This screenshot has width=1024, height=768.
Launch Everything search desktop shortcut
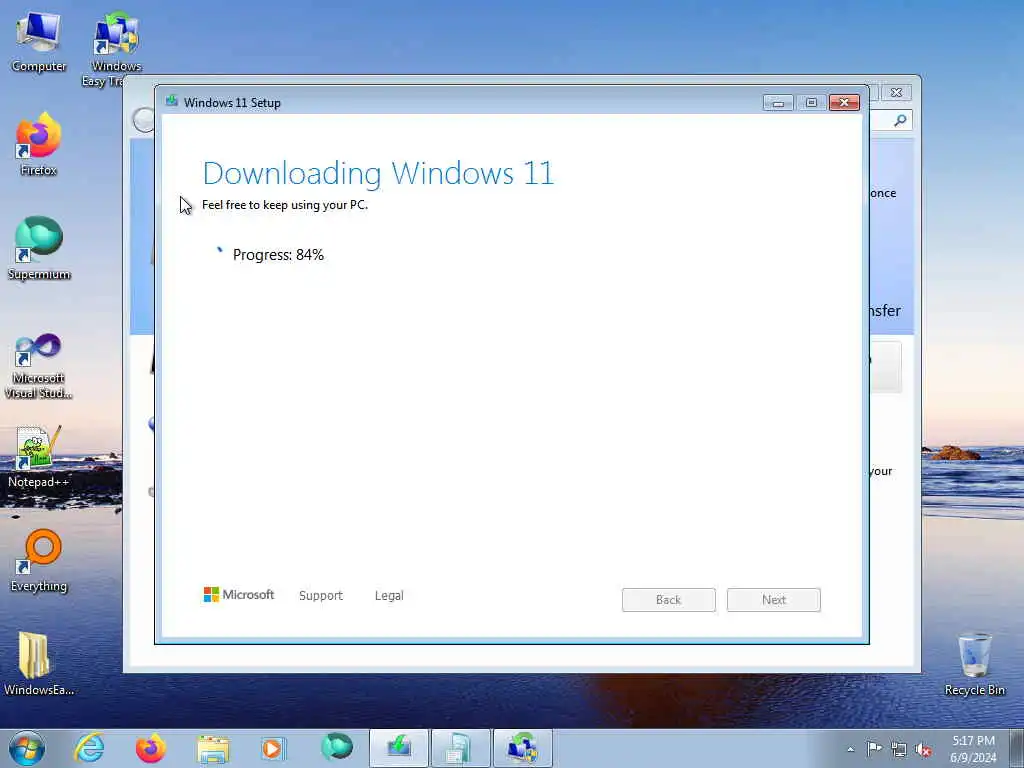(39, 561)
